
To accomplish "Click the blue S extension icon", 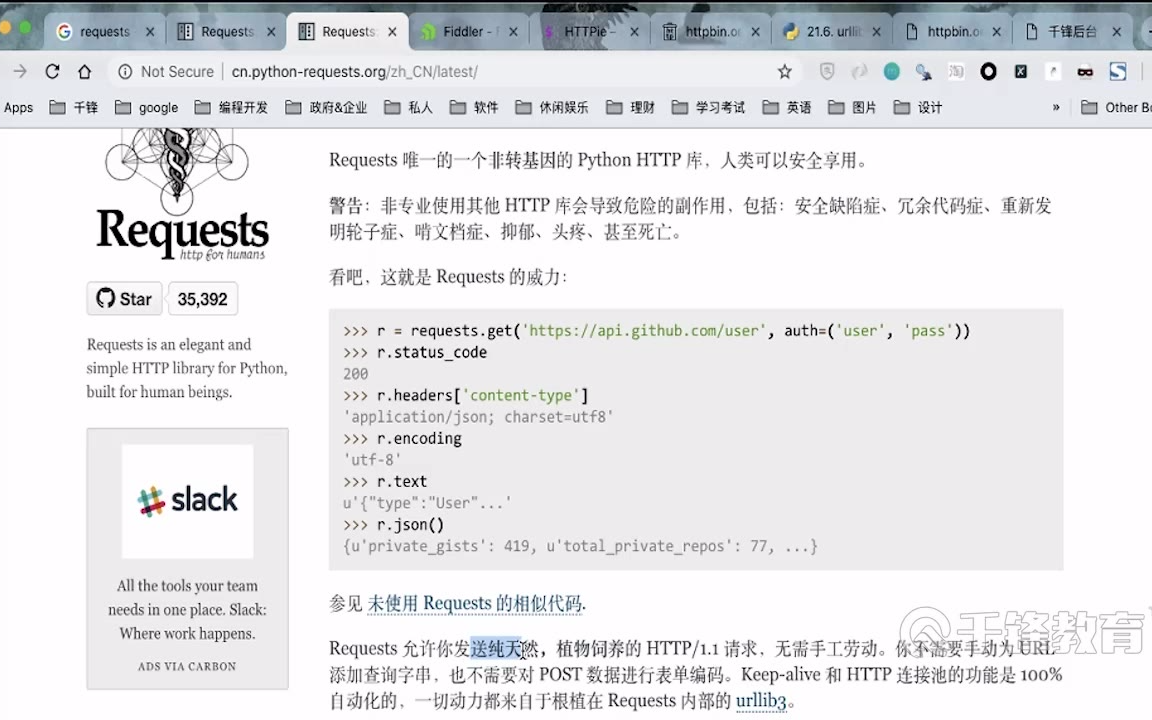I will point(1118,72).
